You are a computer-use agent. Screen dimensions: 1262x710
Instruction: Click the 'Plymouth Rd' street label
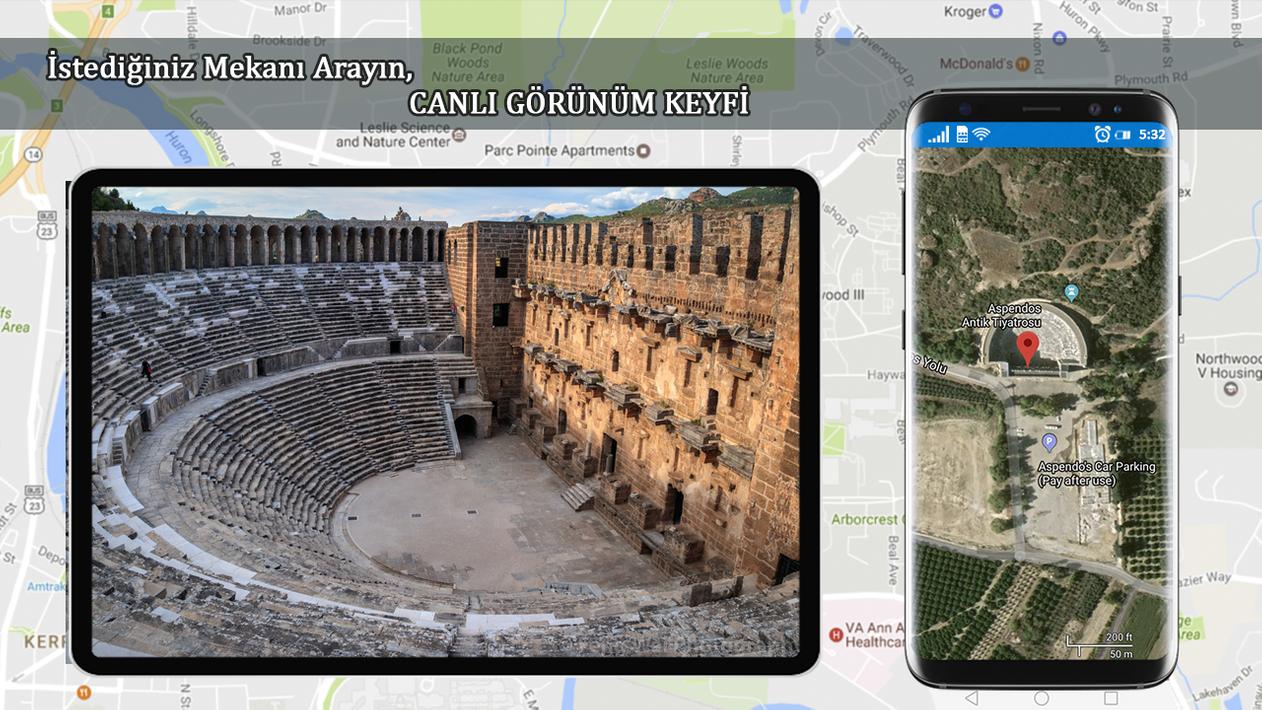1151,78
